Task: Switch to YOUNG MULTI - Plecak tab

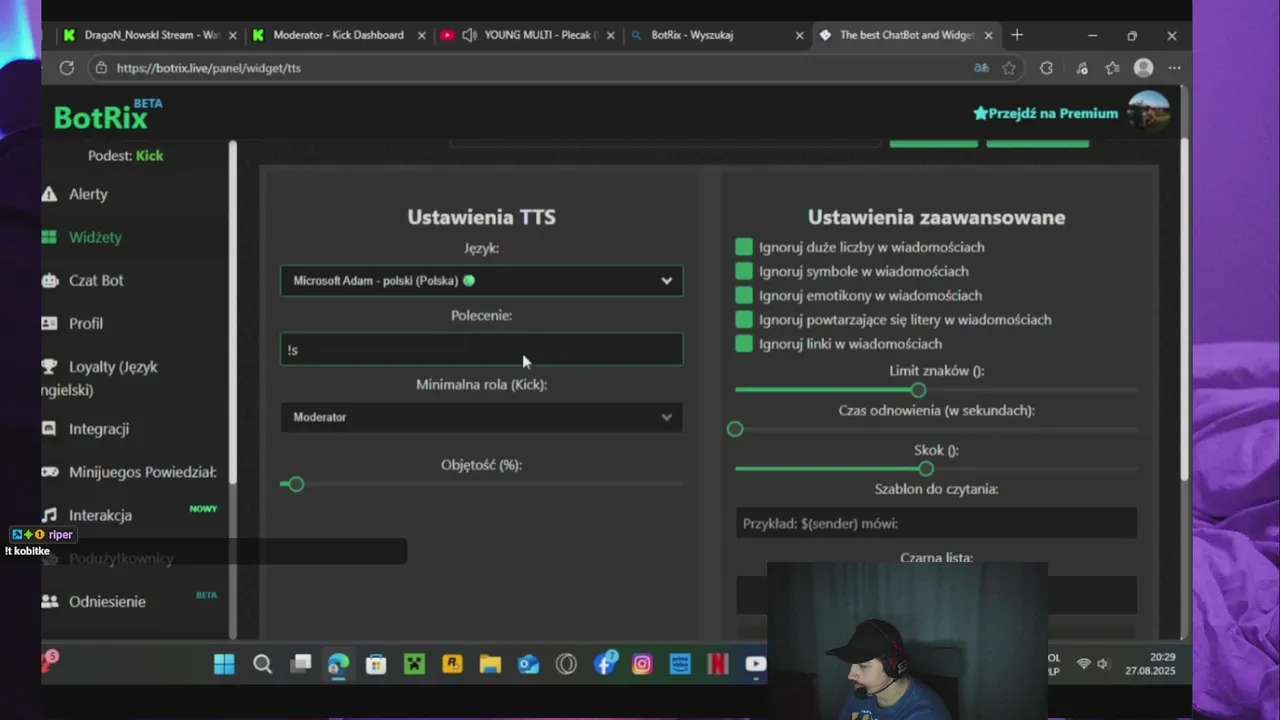Action: pyautogui.click(x=528, y=35)
